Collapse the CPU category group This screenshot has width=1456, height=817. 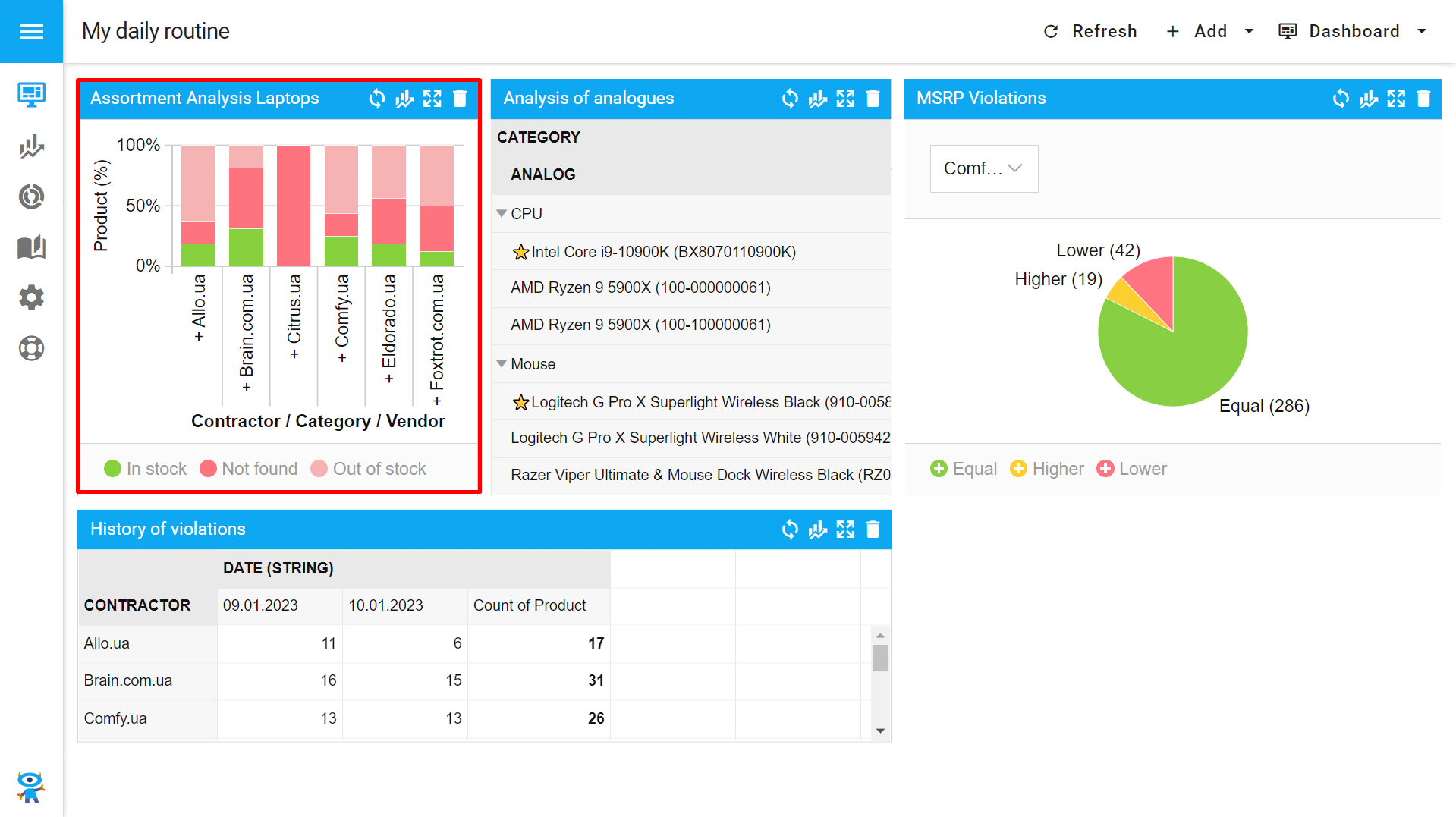(x=502, y=214)
